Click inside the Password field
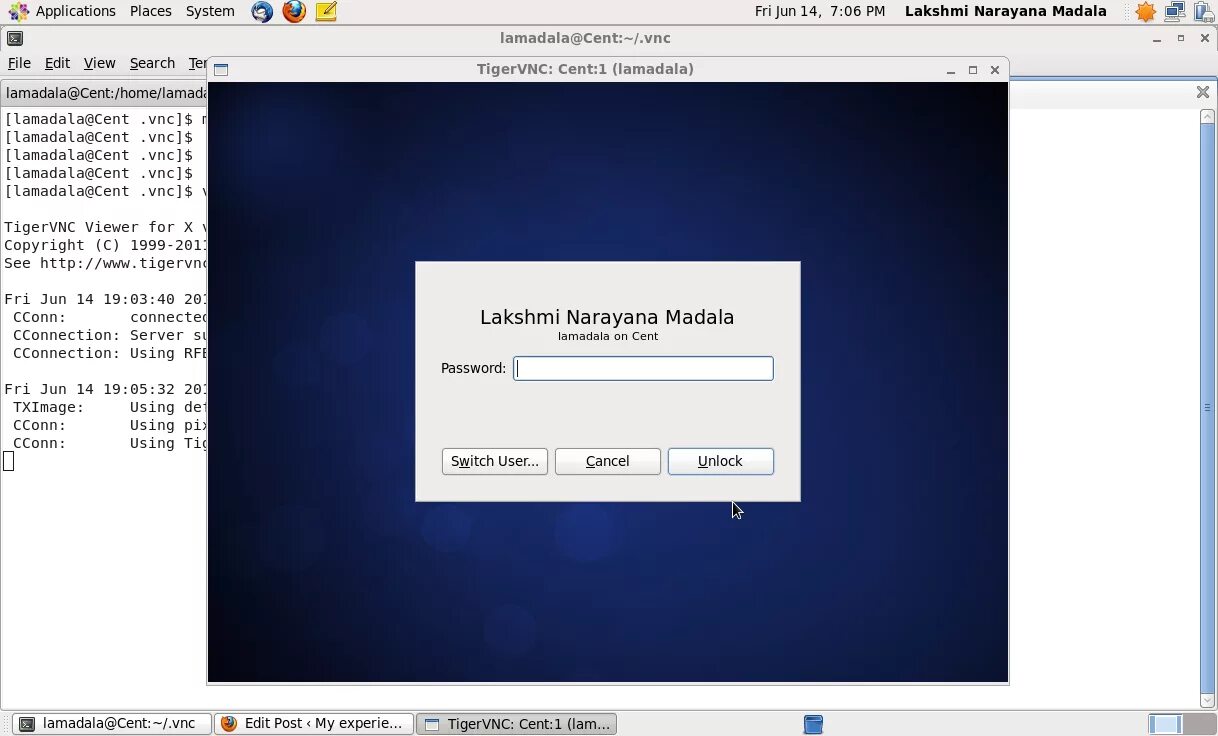The height and width of the screenshot is (736, 1218). click(x=643, y=368)
